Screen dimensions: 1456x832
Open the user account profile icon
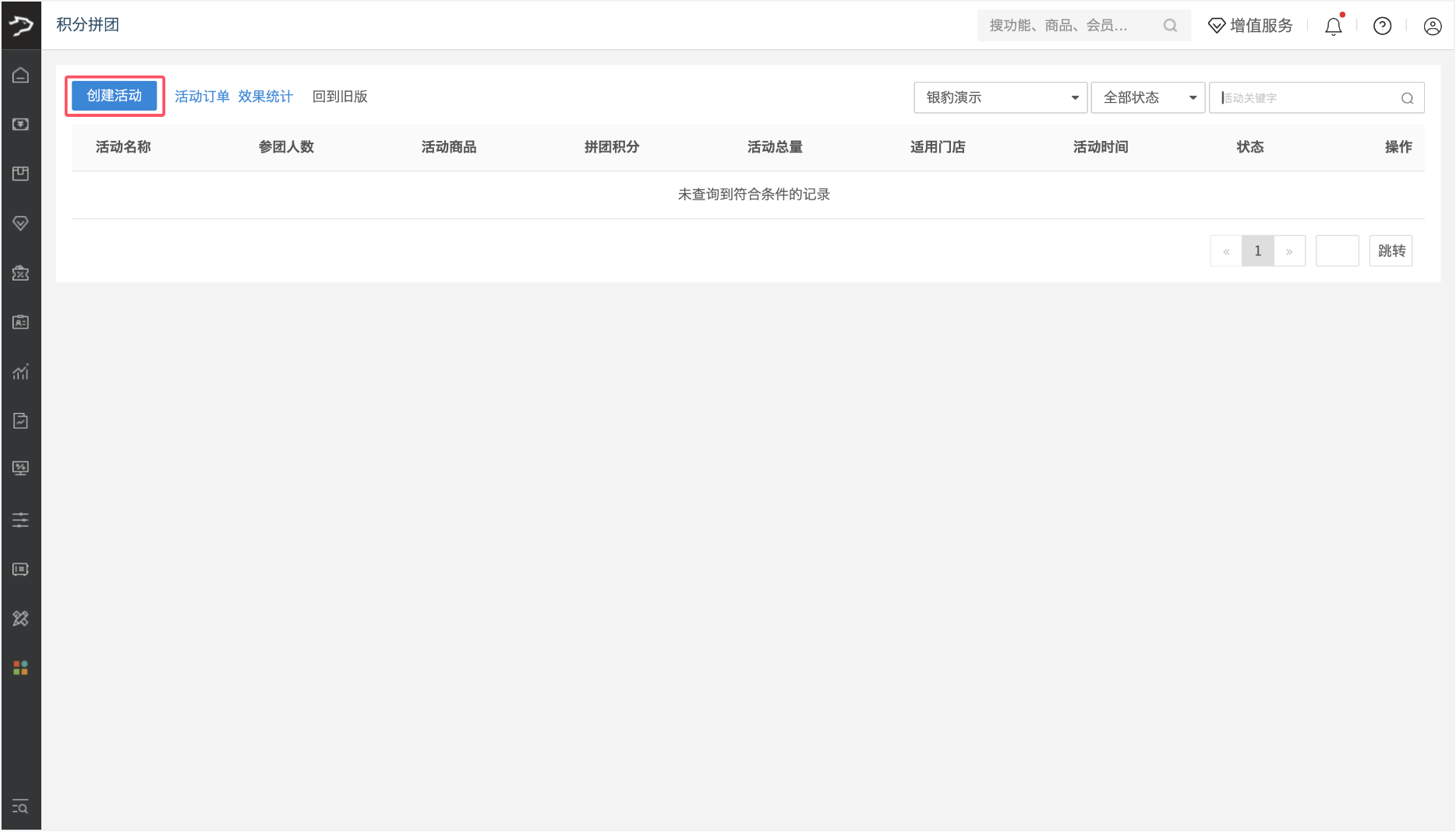[x=1432, y=26]
